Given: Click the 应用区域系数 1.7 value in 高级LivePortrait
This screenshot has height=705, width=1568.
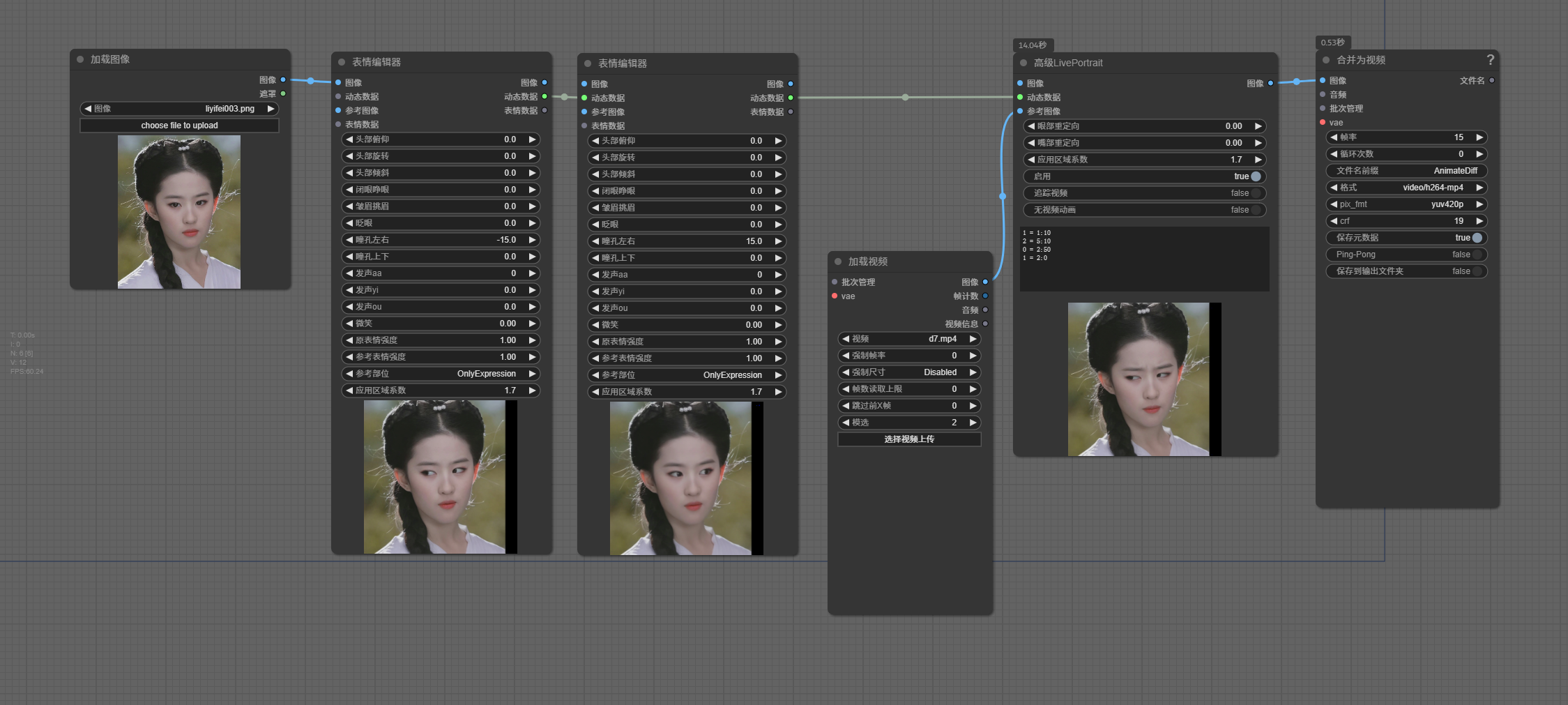Looking at the screenshot, I should click(x=1236, y=160).
